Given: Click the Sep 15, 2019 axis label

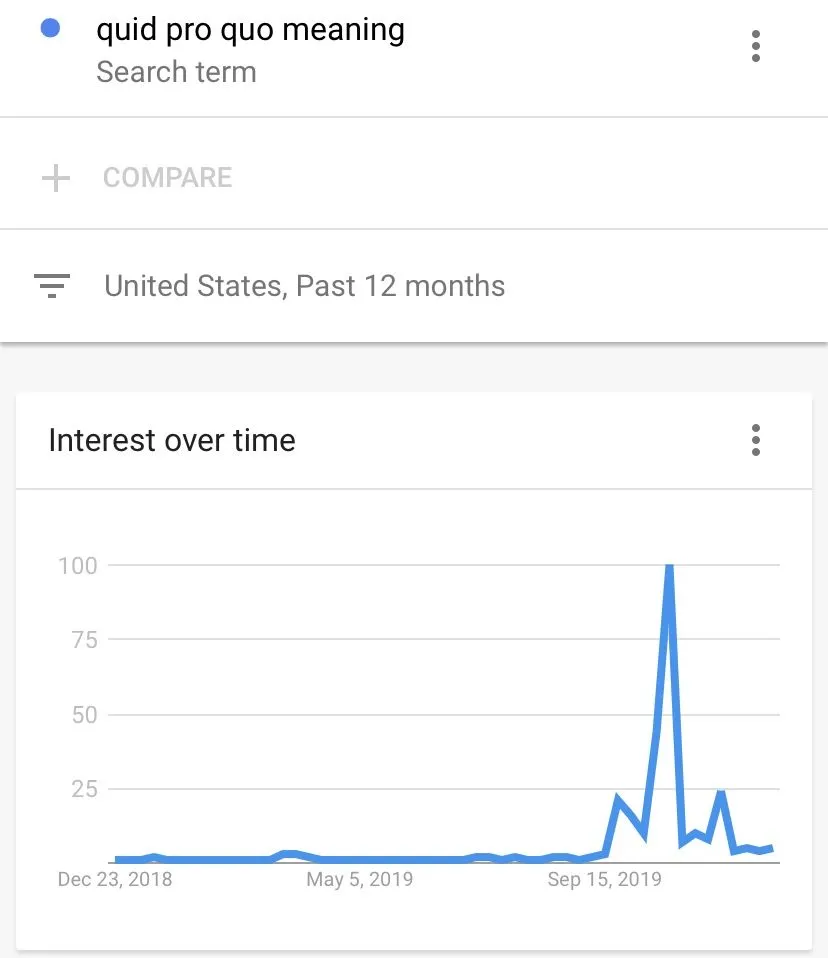Looking at the screenshot, I should 605,880.
